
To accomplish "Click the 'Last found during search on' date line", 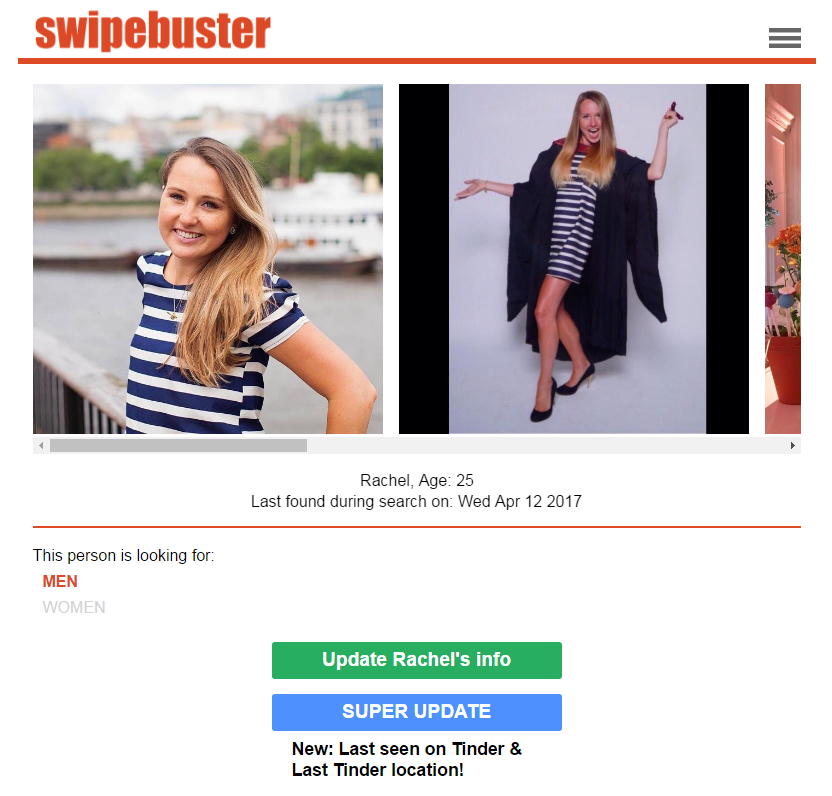I will 417,501.
